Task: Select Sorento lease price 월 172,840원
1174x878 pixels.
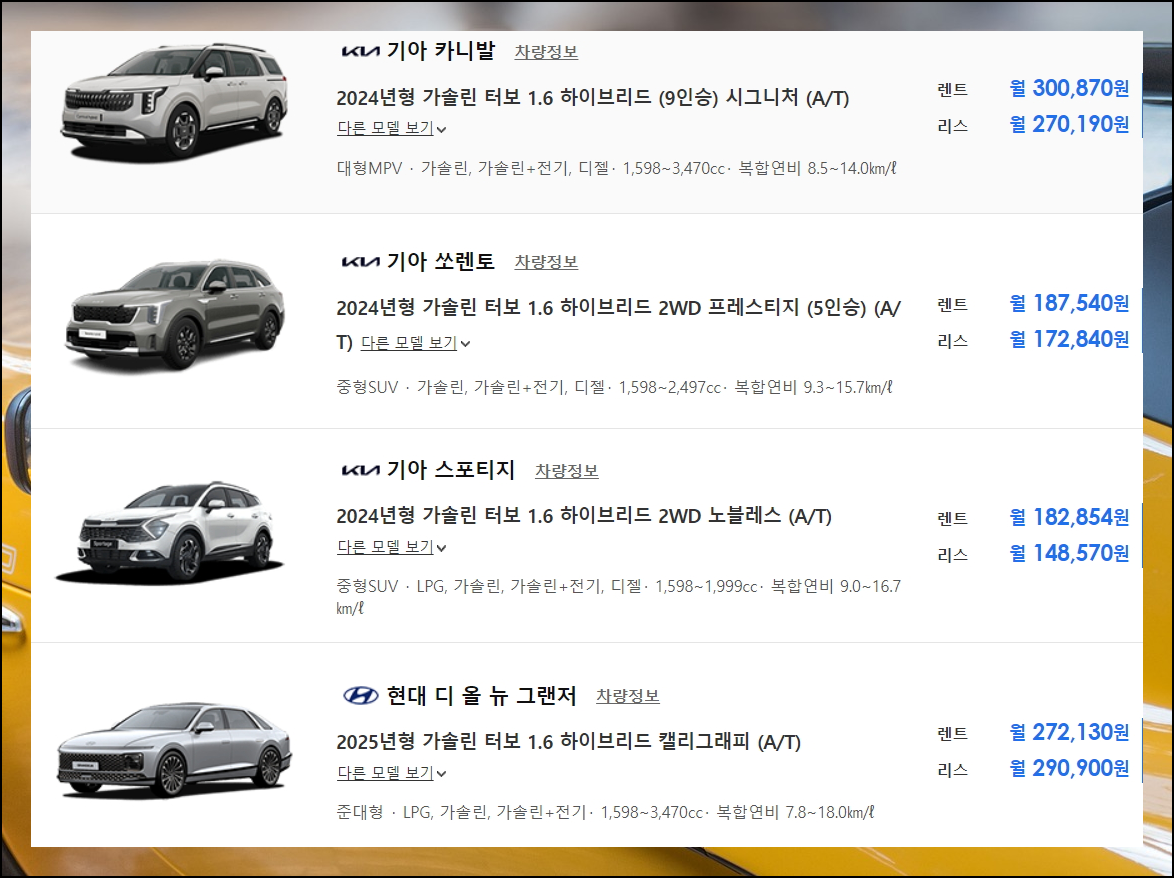Action: tap(1069, 339)
